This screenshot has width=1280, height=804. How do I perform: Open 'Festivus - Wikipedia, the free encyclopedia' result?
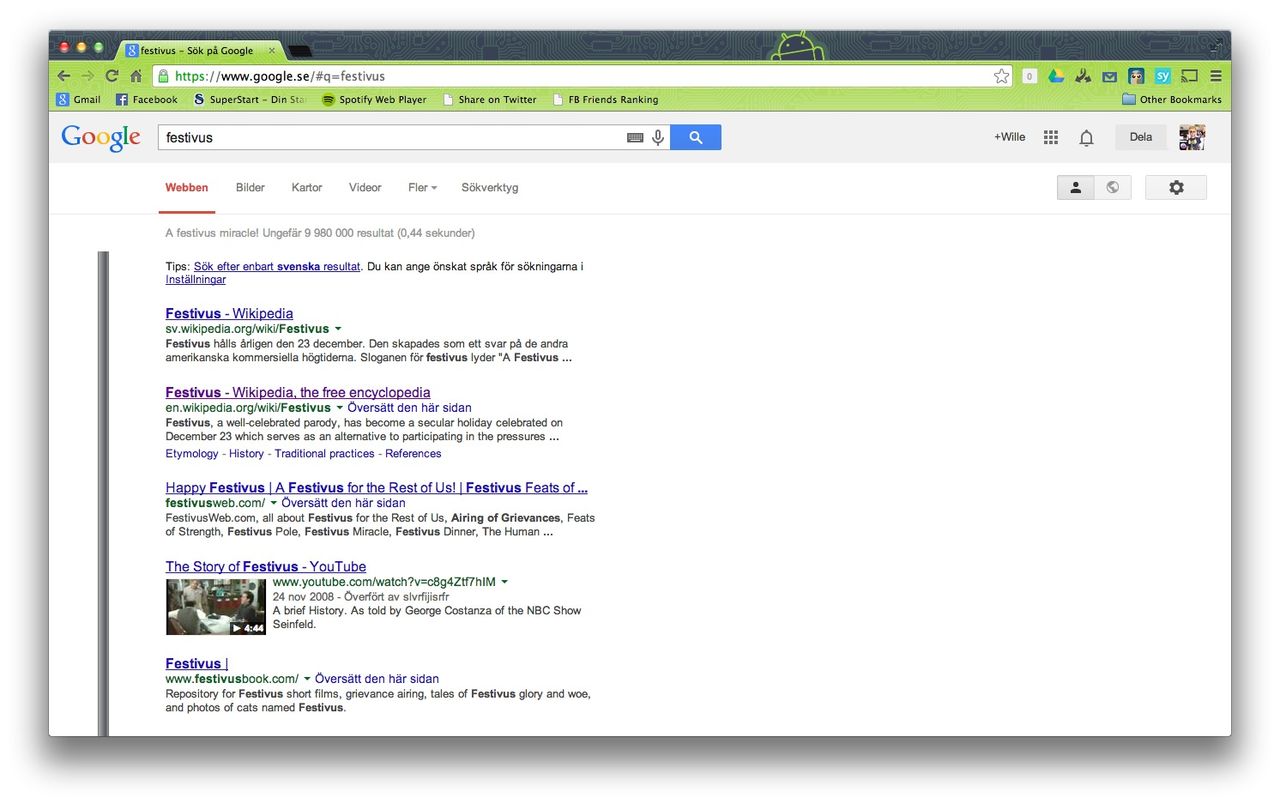click(298, 392)
